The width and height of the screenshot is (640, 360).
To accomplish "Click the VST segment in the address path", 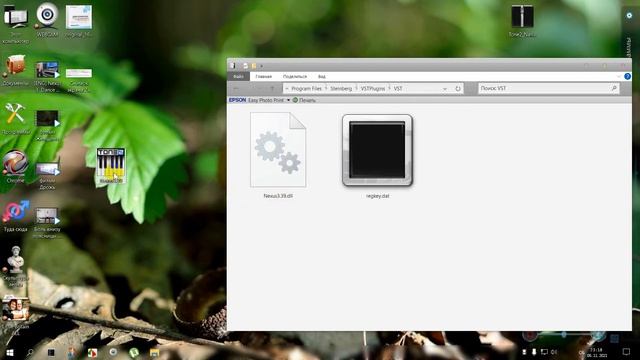I will 398,89.
